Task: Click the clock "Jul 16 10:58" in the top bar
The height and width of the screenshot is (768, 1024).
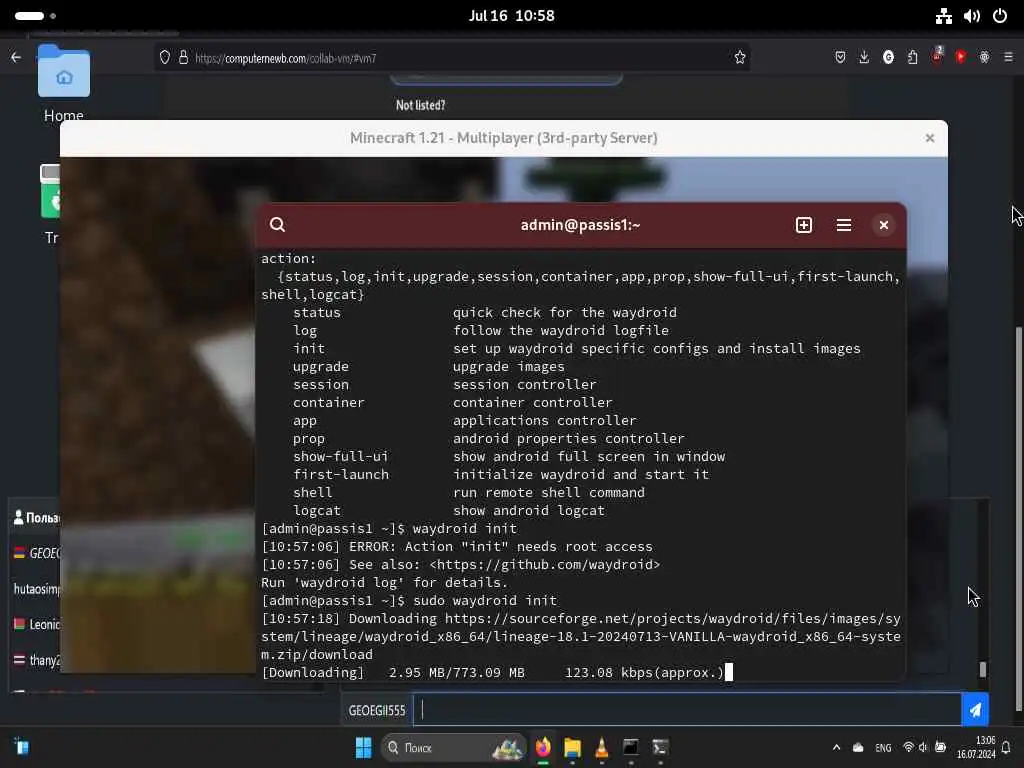Action: (511, 16)
